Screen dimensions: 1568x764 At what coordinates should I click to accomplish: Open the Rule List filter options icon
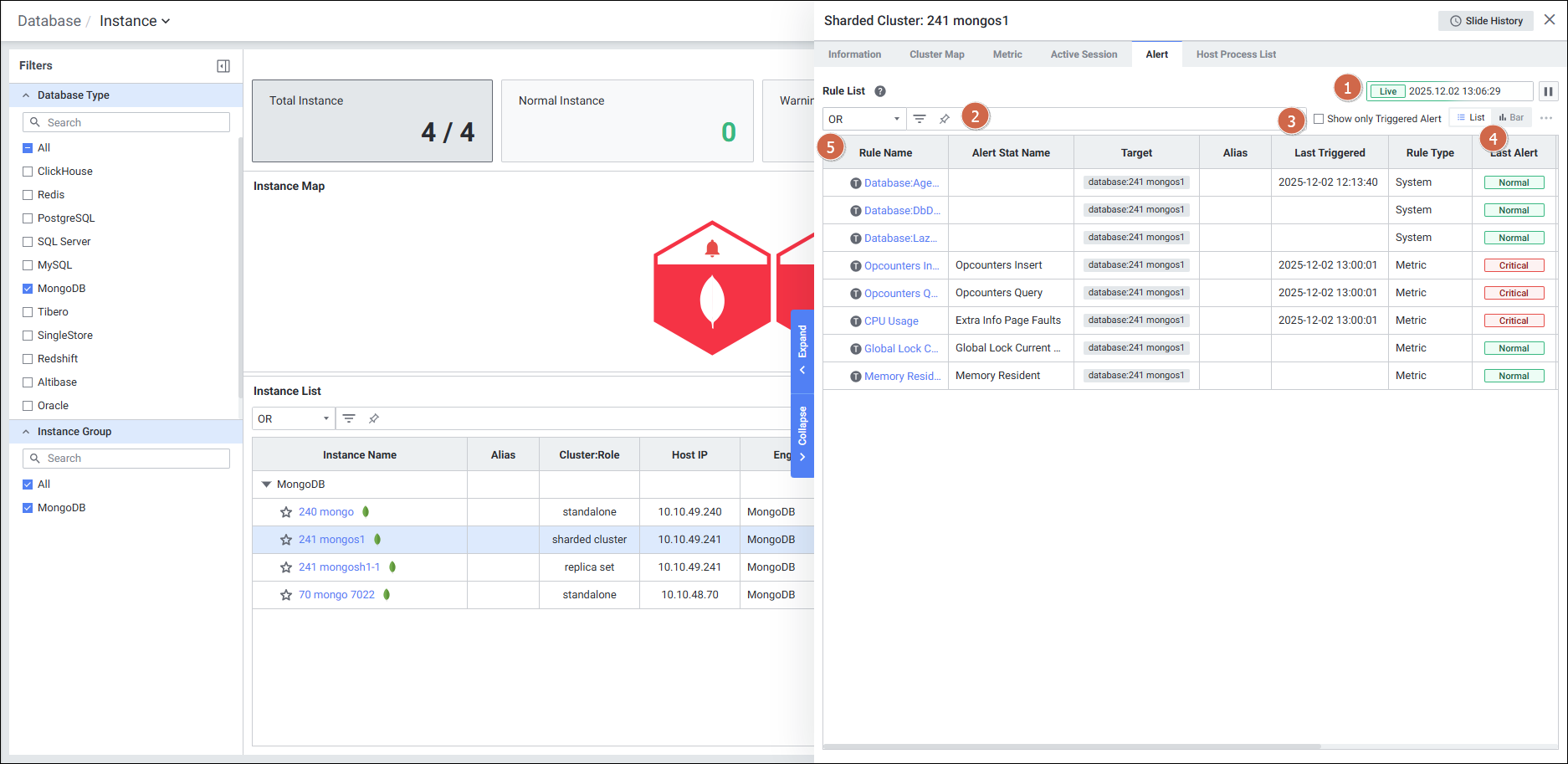tap(920, 119)
